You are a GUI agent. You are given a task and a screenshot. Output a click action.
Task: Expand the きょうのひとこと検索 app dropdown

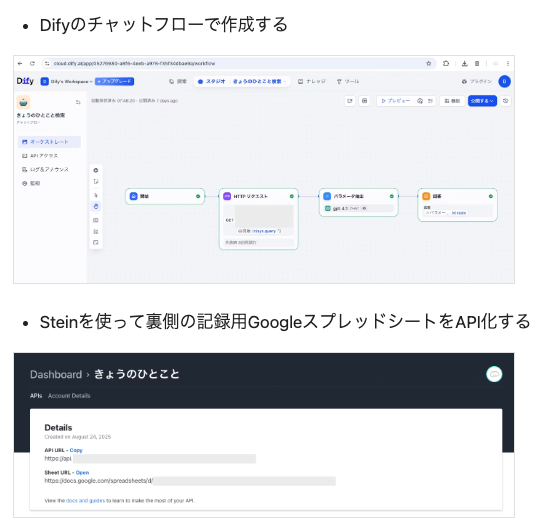point(260,81)
